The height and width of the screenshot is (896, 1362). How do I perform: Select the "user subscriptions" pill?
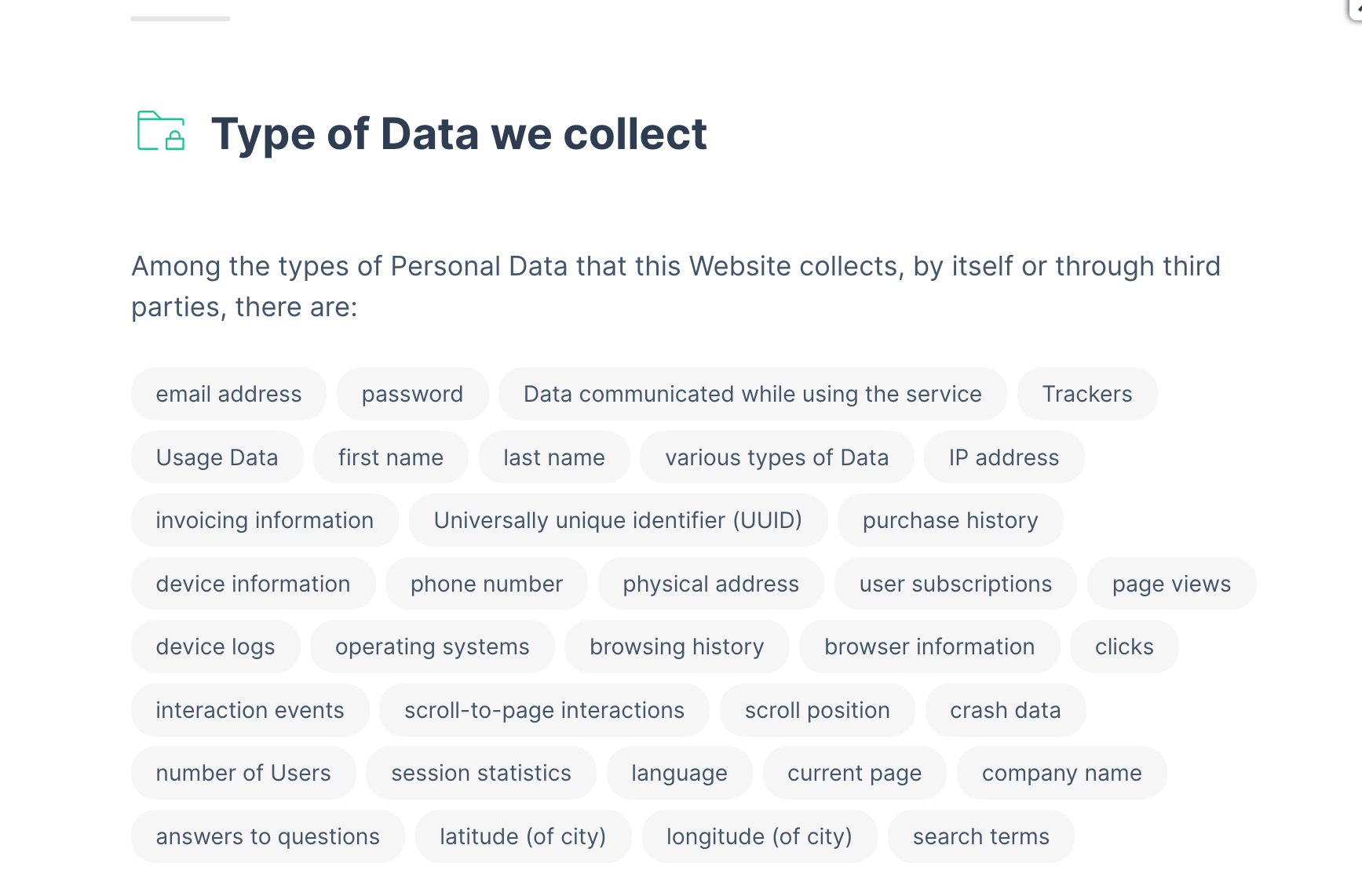[955, 584]
